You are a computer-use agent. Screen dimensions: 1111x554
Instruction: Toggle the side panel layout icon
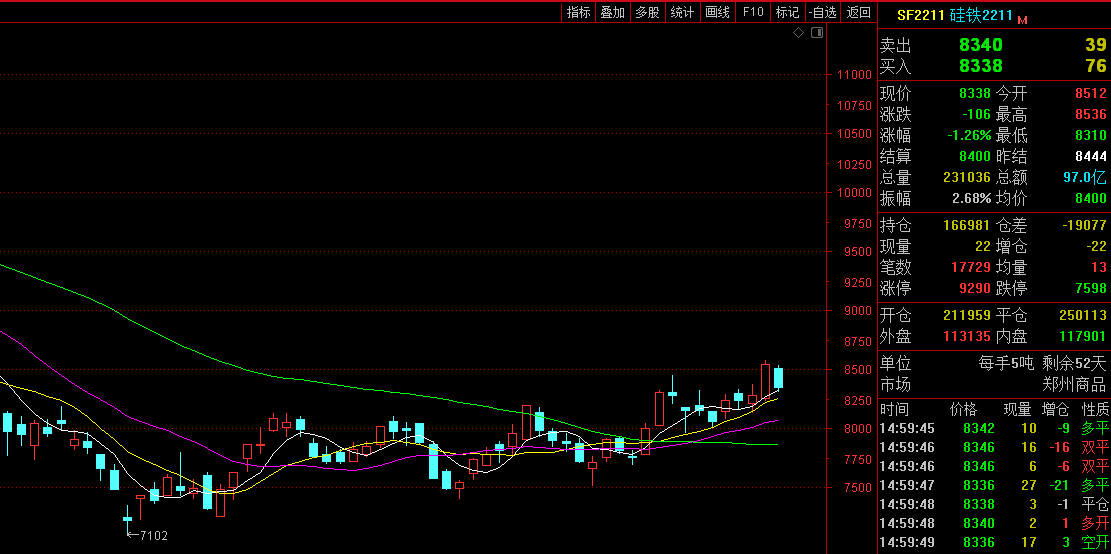point(817,33)
